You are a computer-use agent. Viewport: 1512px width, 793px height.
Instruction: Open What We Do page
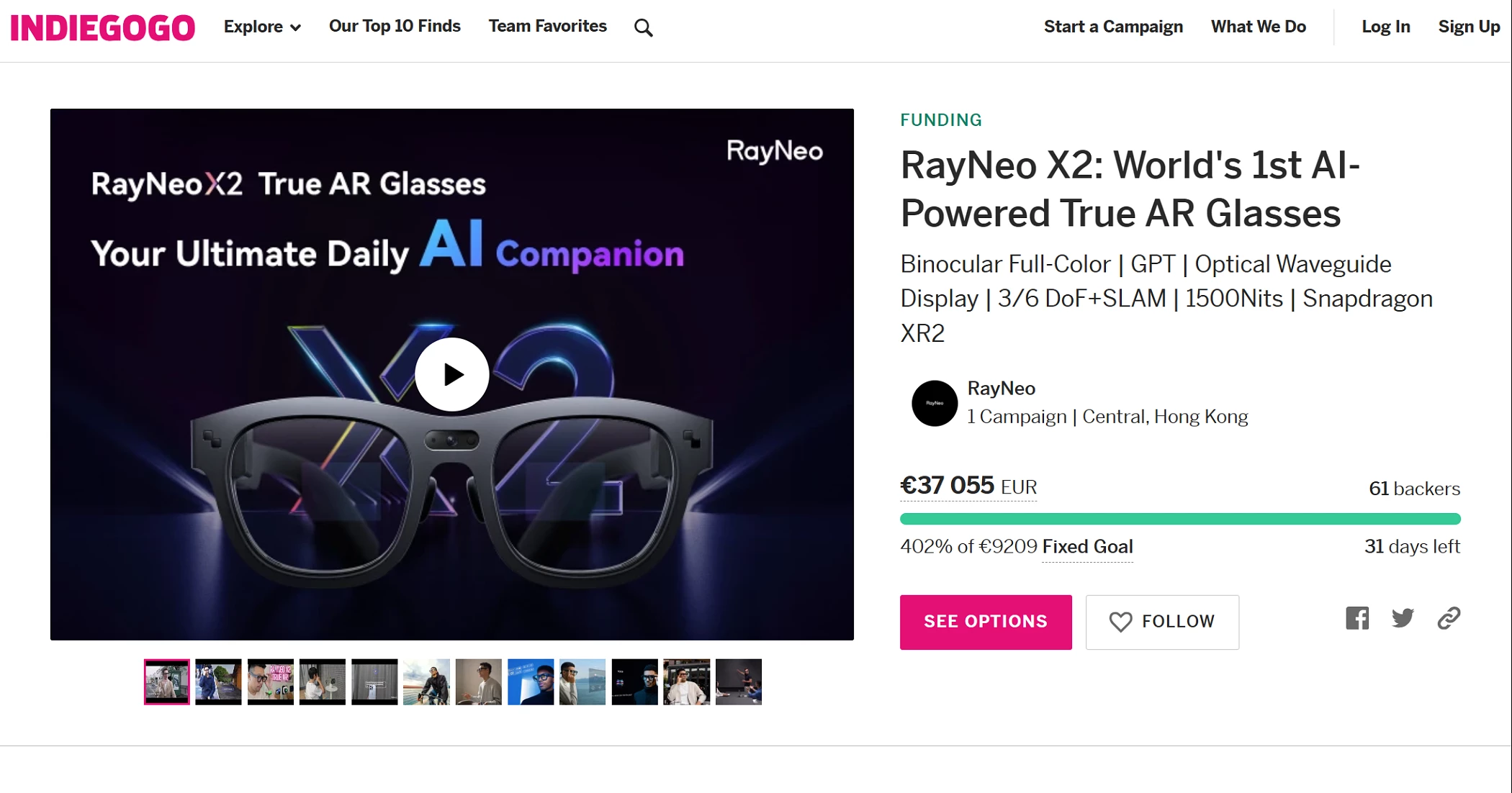pos(1258,27)
